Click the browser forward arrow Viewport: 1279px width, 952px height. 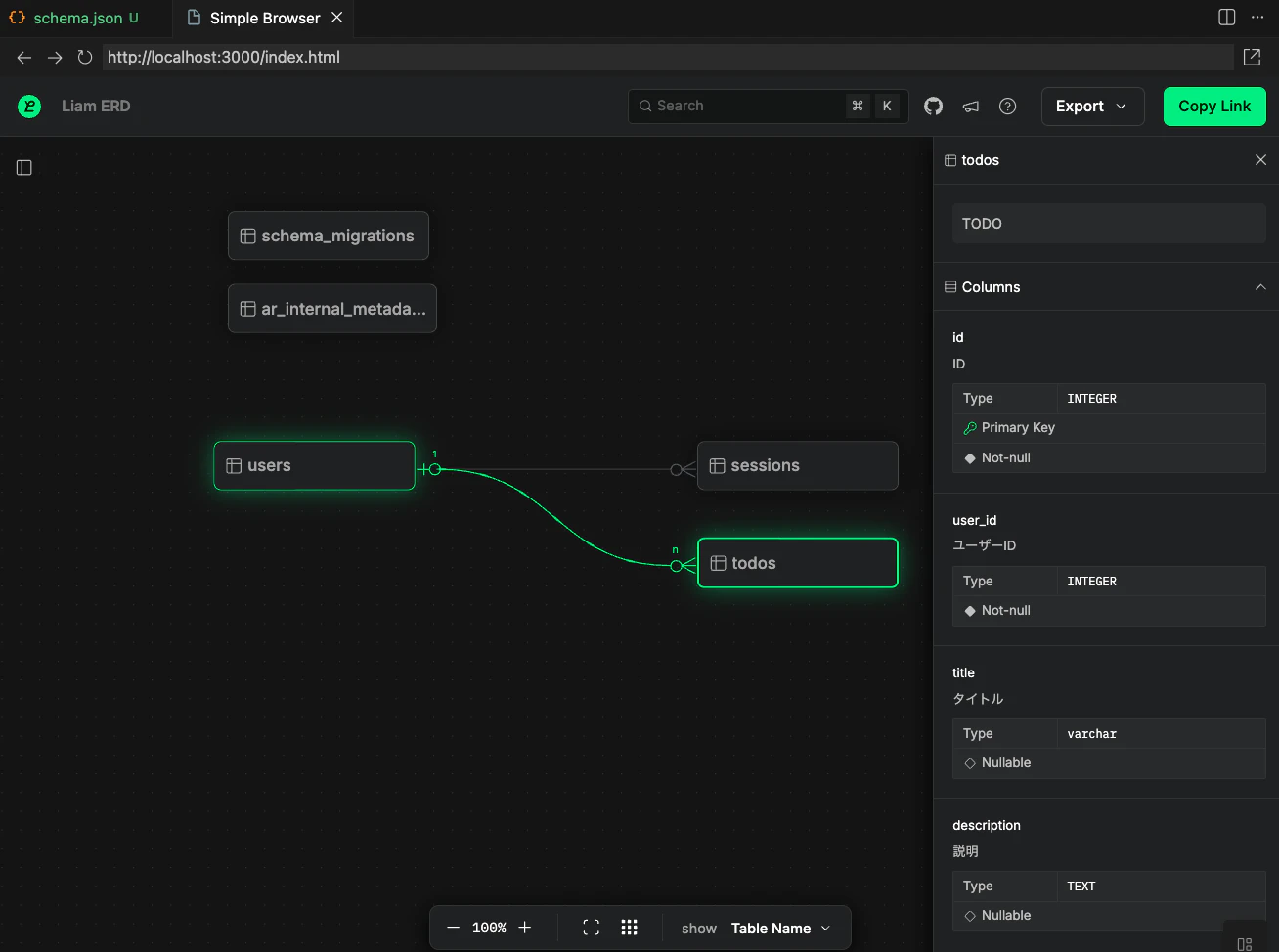pos(55,58)
